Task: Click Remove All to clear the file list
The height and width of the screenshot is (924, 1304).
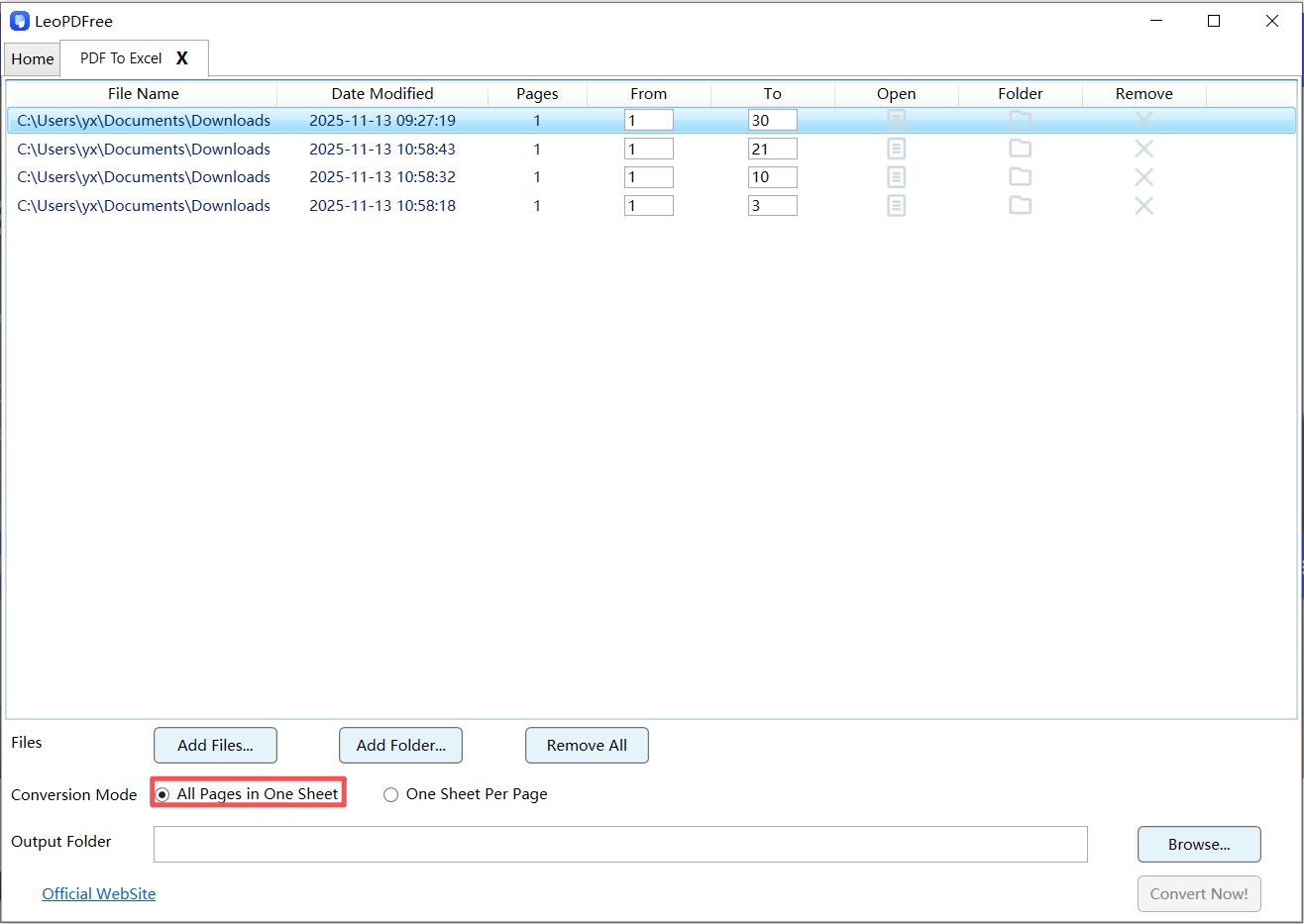Action: coord(587,745)
